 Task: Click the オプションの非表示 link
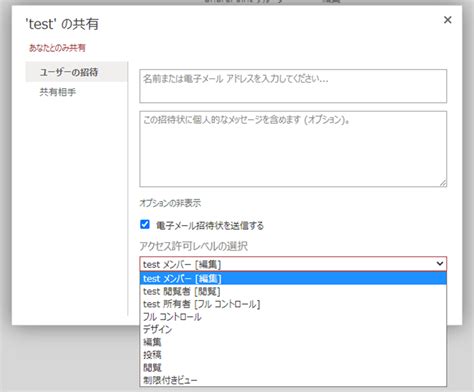(x=170, y=203)
